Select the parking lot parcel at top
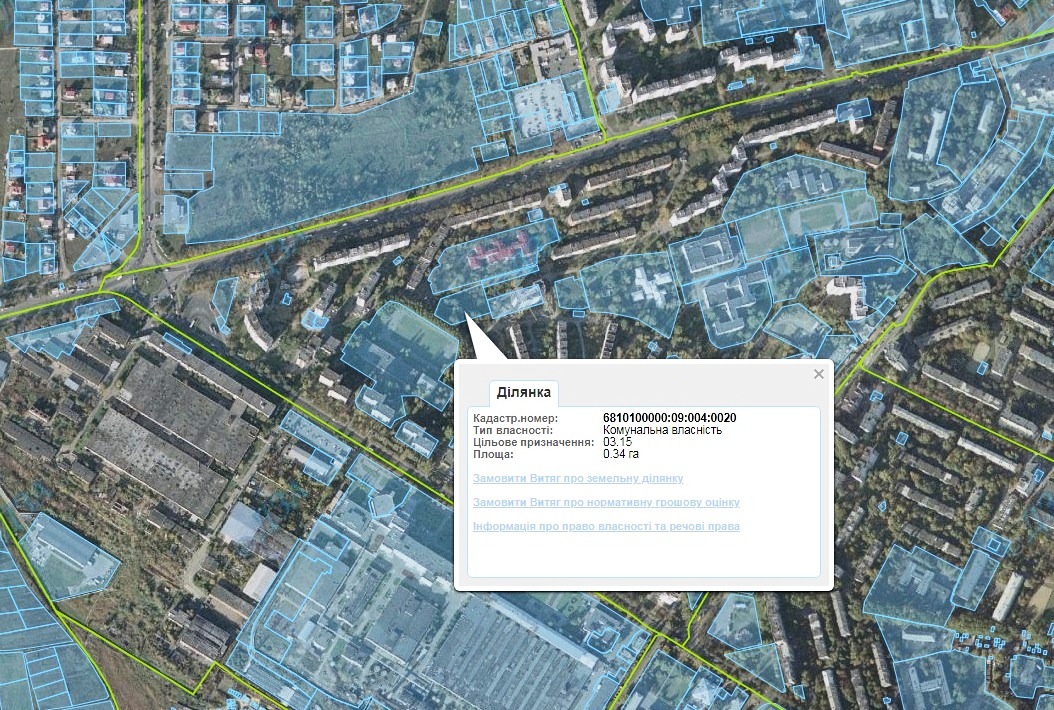The height and width of the screenshot is (710, 1054). pyautogui.click(x=546, y=104)
